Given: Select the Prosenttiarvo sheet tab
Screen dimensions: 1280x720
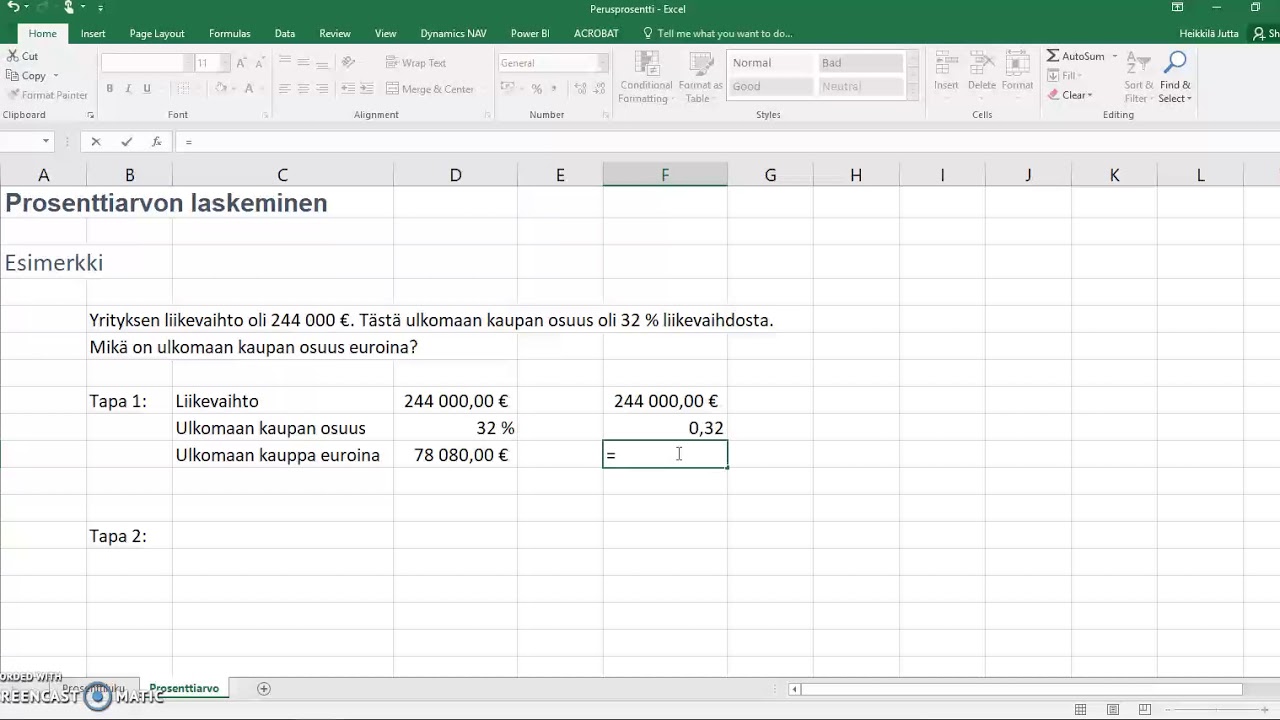Looking at the screenshot, I should pos(184,689).
